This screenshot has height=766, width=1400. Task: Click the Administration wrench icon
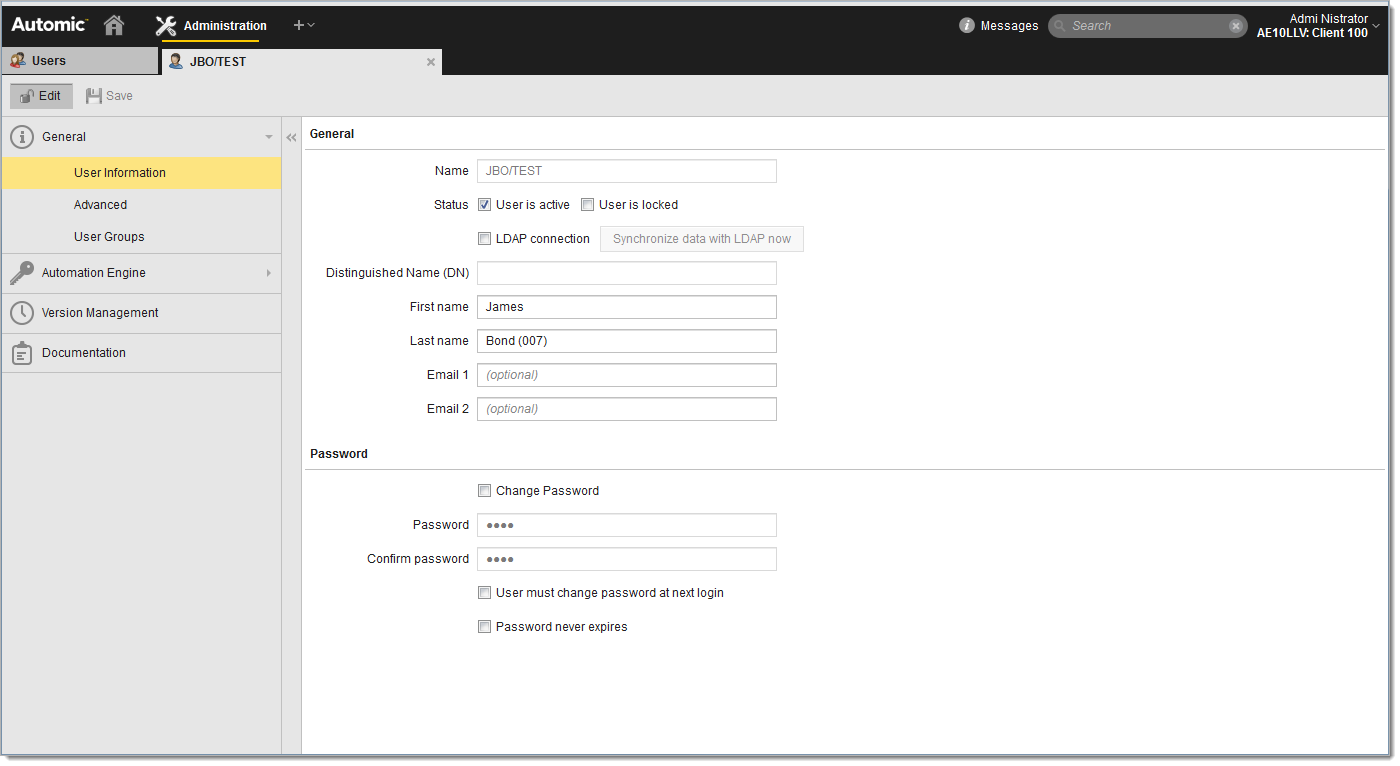point(165,25)
